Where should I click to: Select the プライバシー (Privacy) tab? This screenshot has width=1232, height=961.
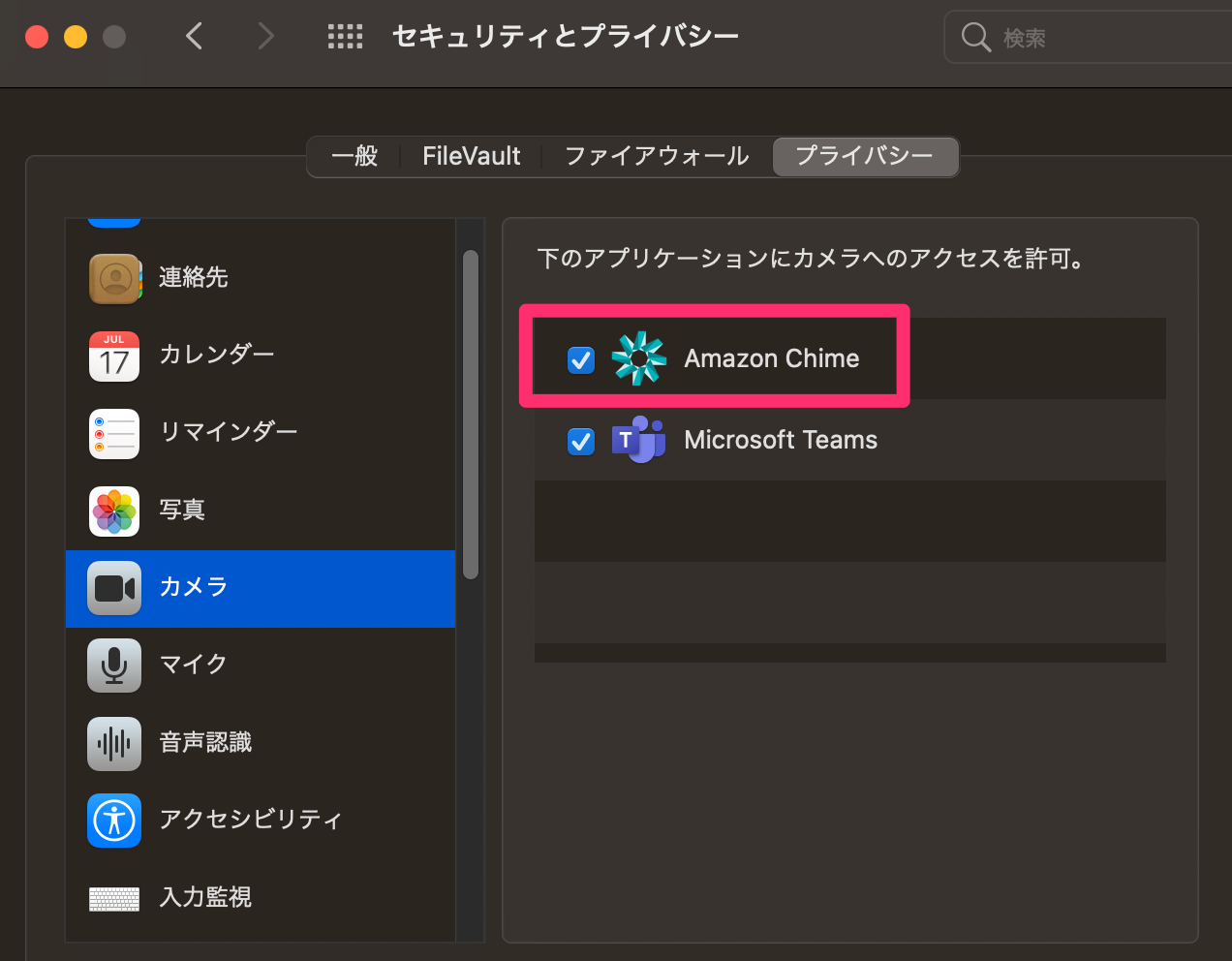click(865, 156)
